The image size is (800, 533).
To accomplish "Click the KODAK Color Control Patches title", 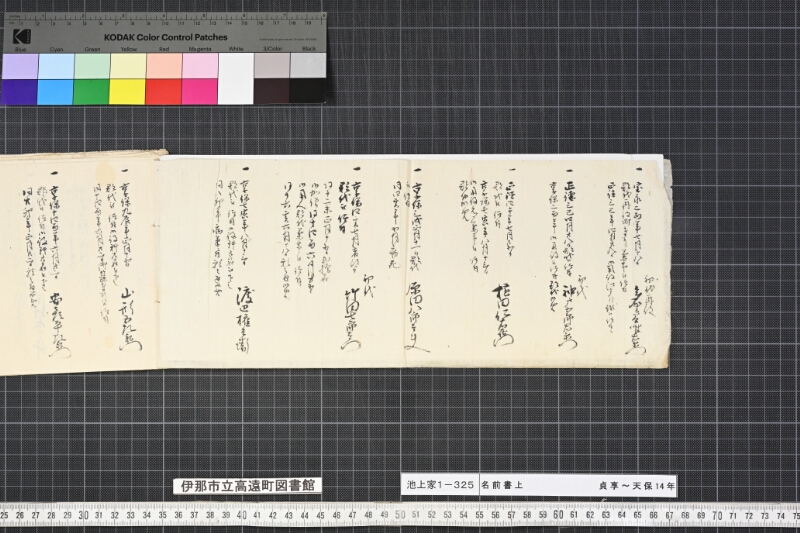I will 165,37.
